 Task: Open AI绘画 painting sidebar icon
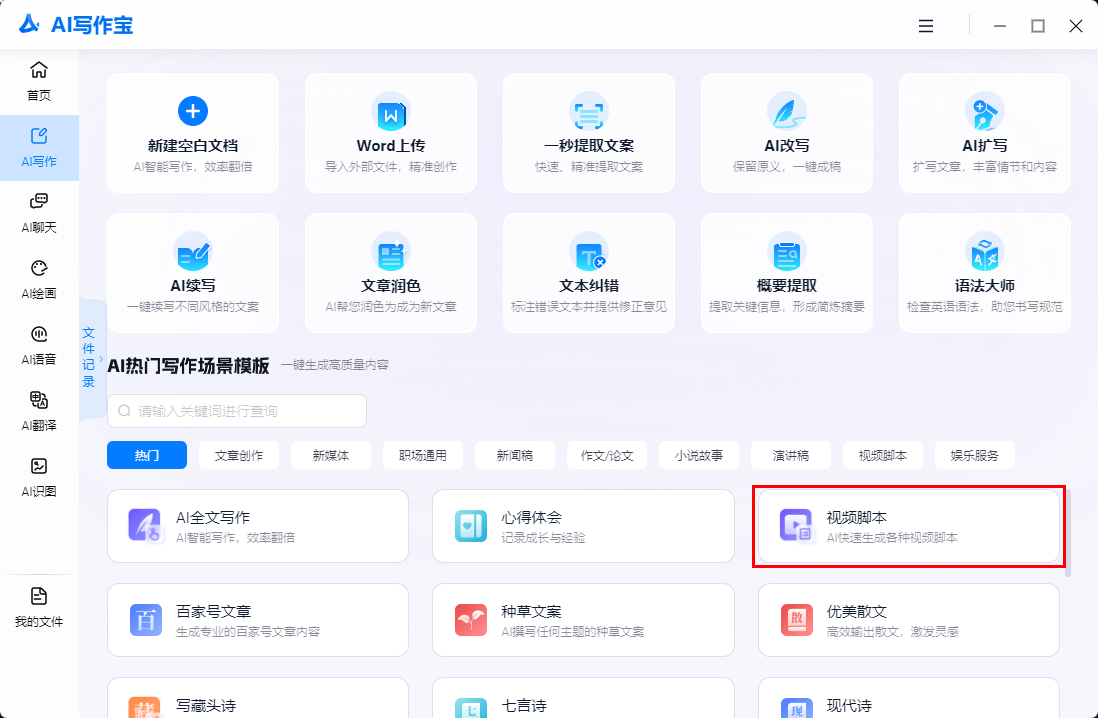tap(39, 279)
